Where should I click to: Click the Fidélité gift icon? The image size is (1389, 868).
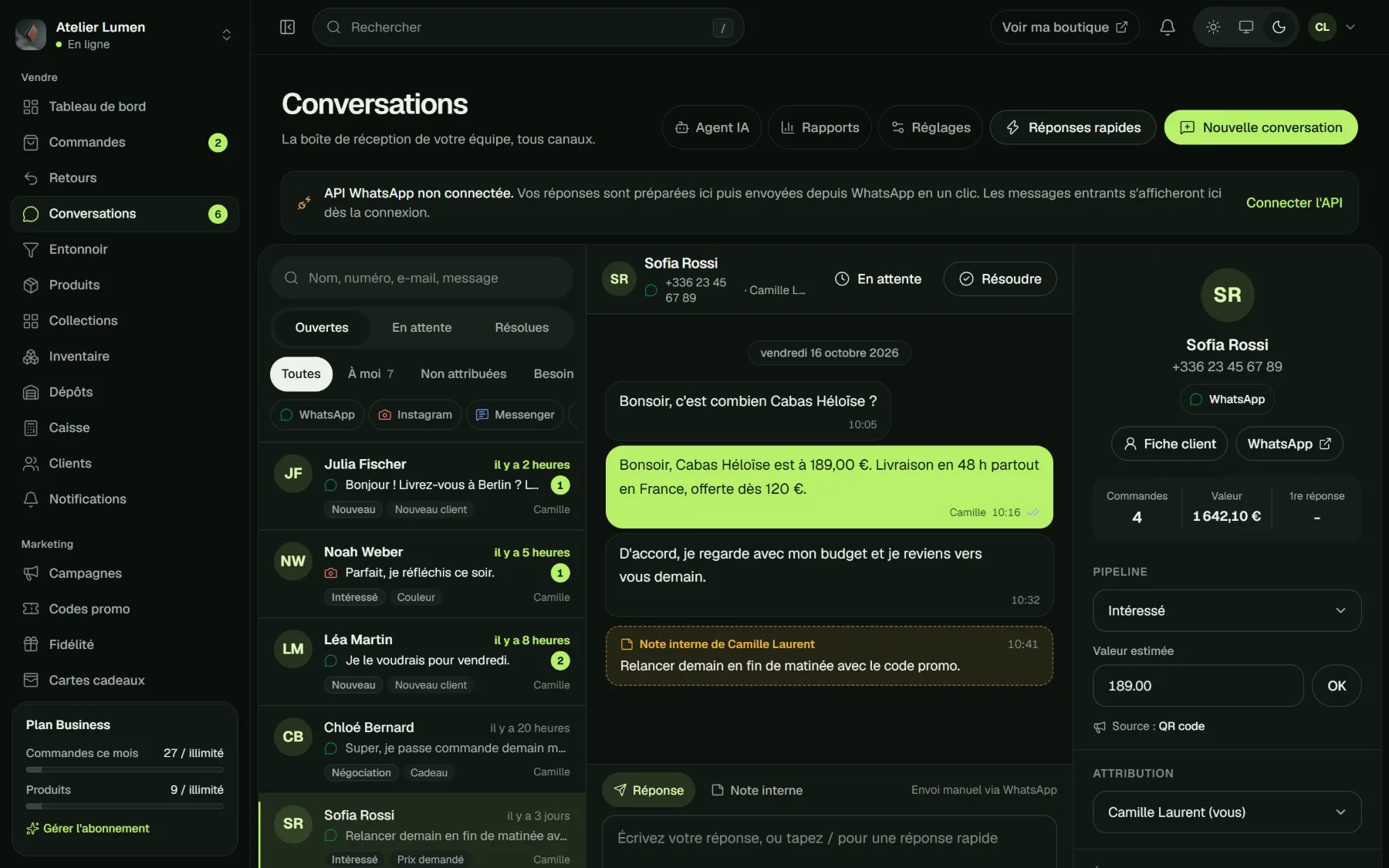click(31, 644)
